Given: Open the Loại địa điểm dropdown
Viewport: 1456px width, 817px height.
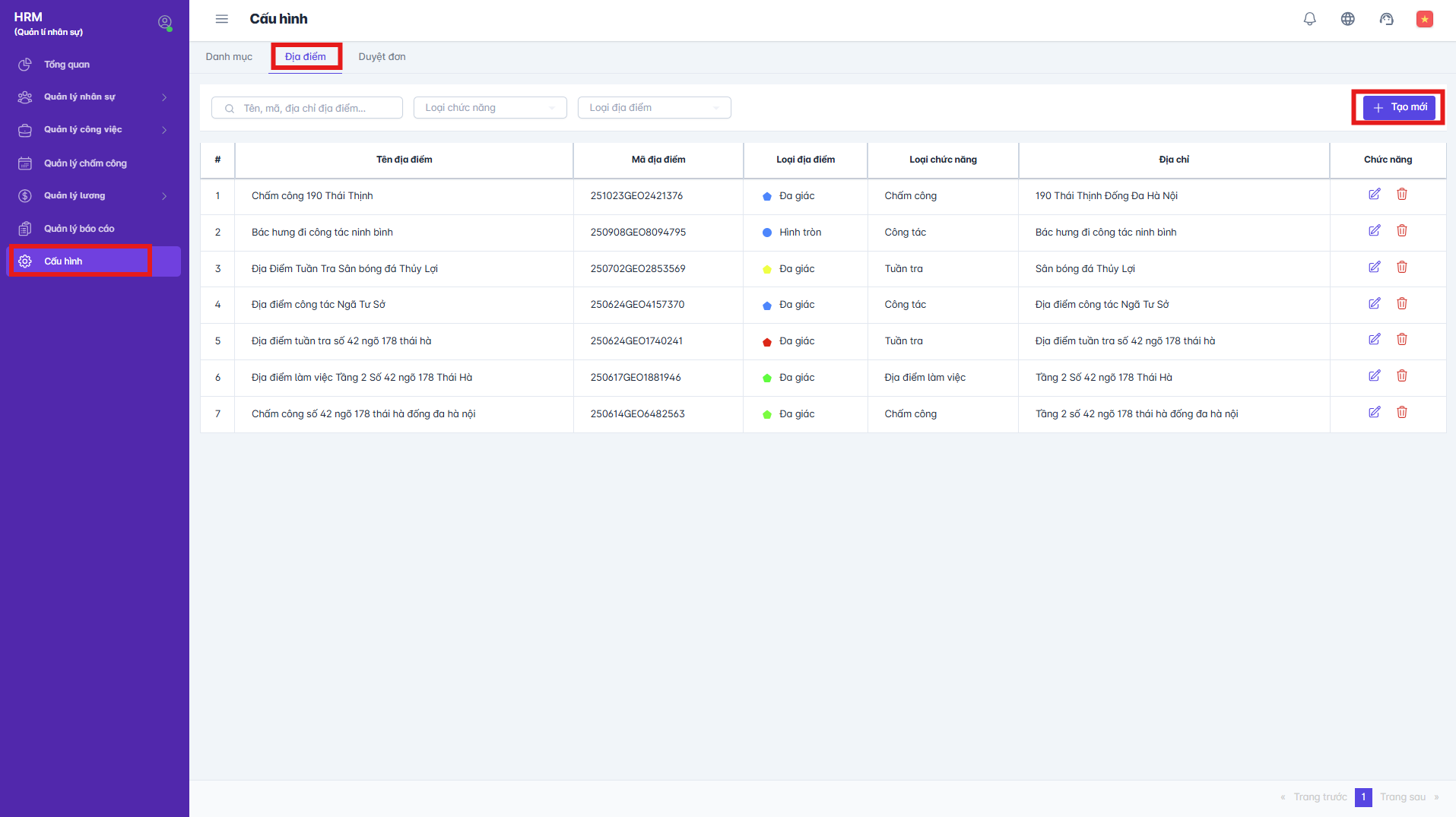Looking at the screenshot, I should (654, 108).
